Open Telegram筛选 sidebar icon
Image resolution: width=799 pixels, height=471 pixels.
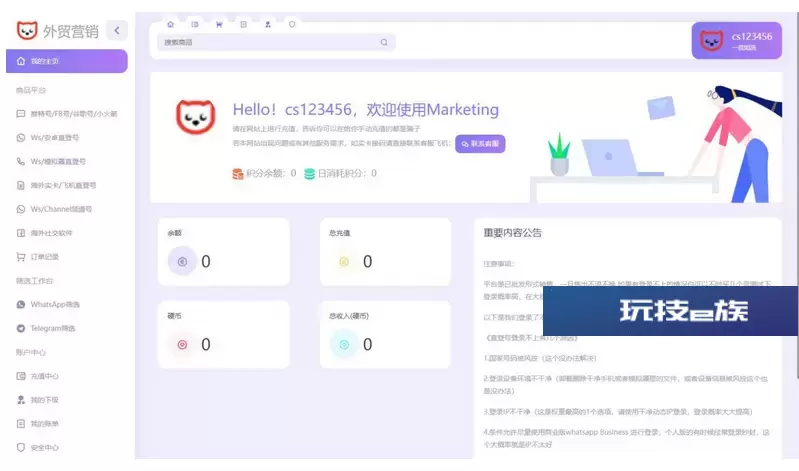[x=21, y=328]
